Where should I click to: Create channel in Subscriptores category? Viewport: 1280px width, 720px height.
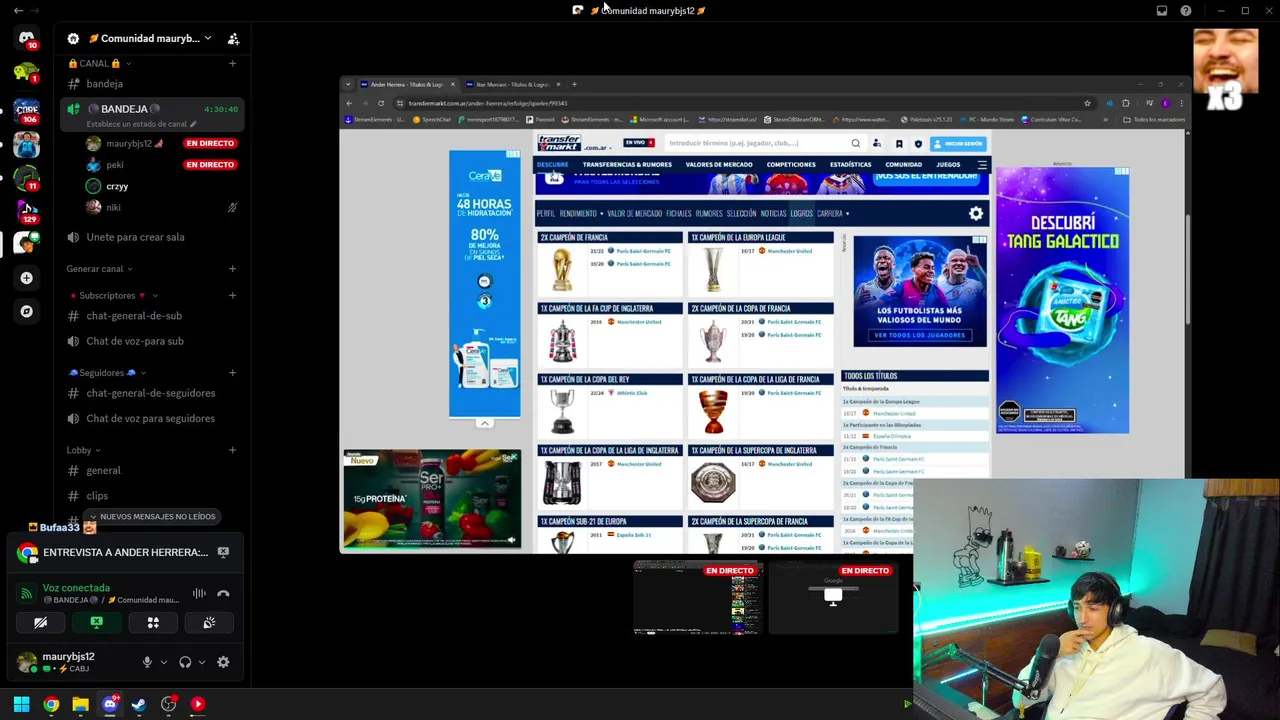(232, 295)
